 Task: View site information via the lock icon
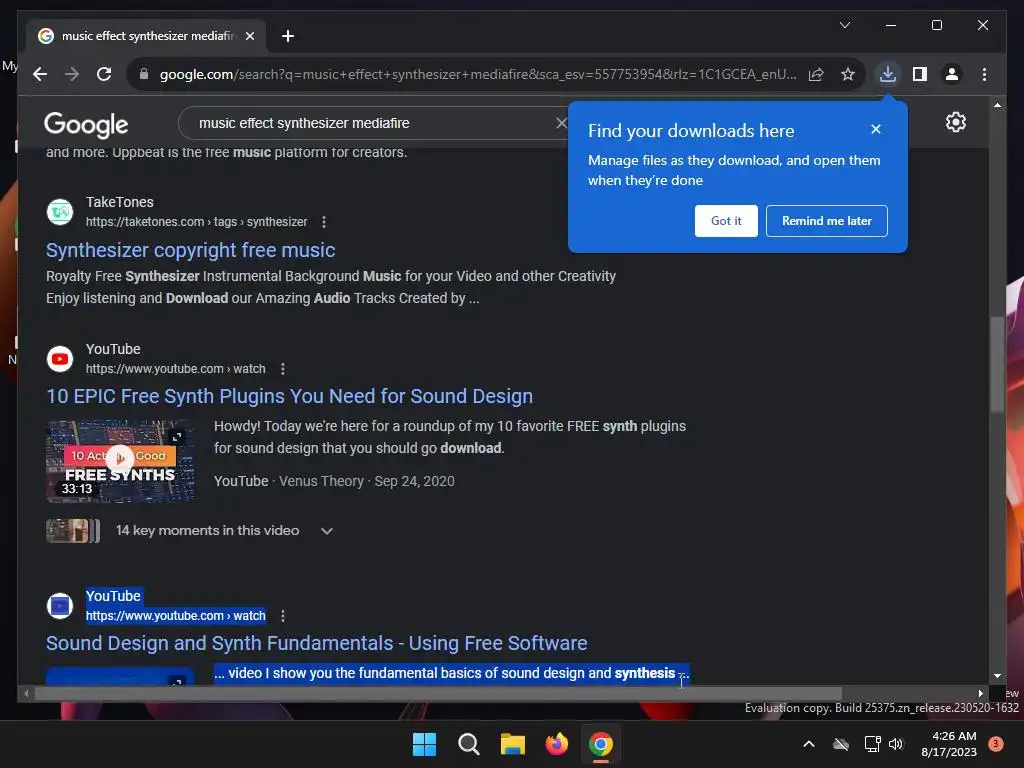(x=144, y=74)
